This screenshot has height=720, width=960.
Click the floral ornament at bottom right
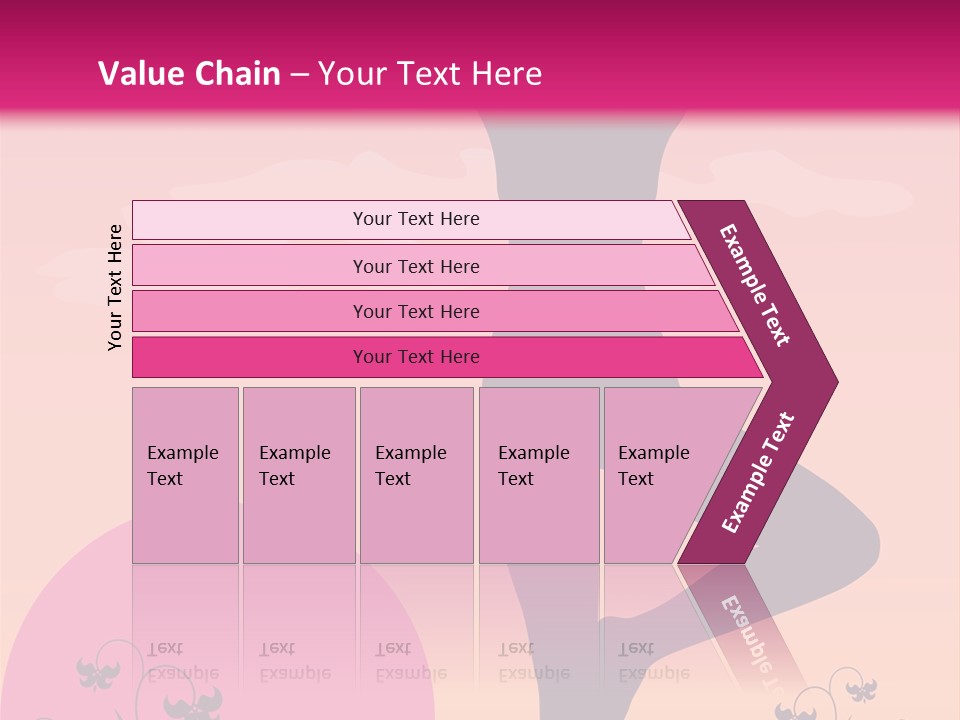coord(860,690)
